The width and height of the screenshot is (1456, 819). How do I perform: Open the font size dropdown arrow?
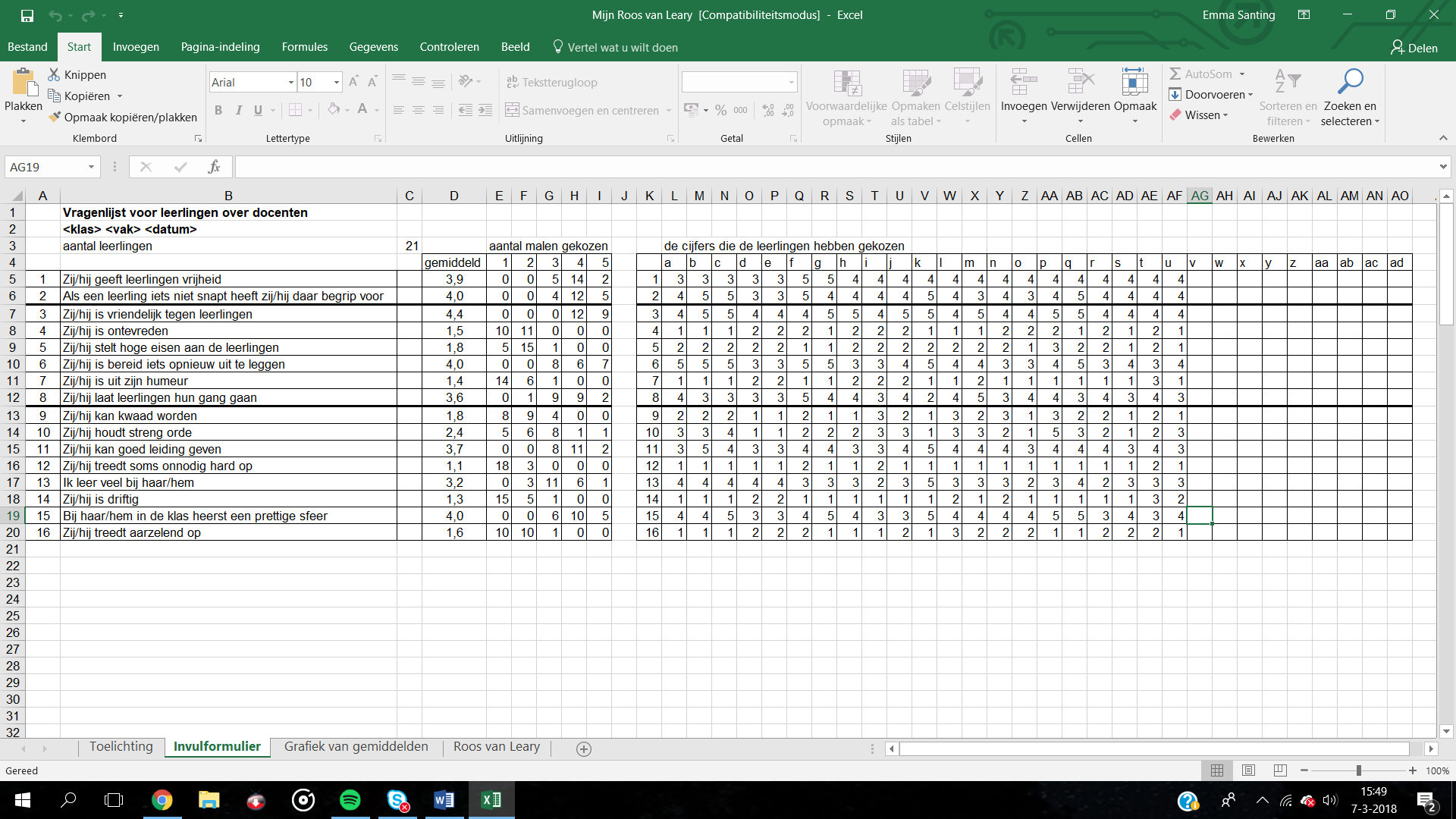337,82
